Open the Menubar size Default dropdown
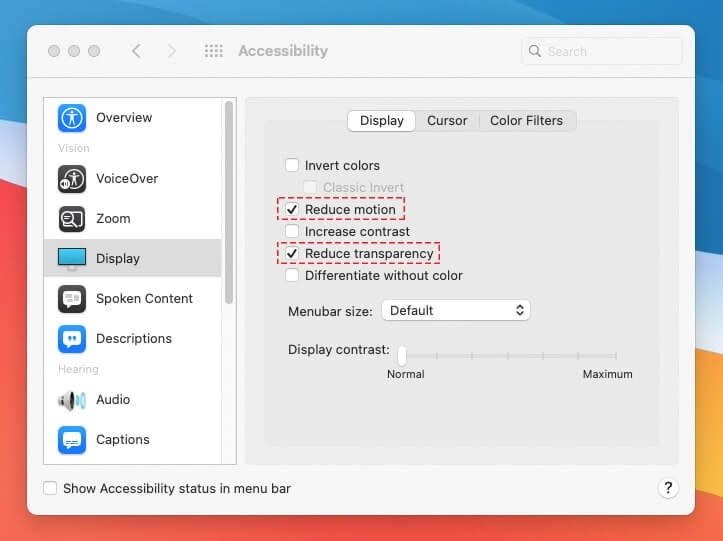This screenshot has width=723, height=541. (456, 310)
